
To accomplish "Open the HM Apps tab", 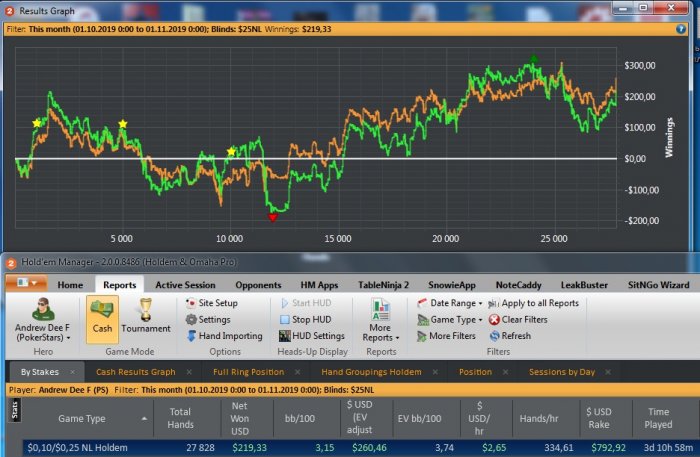I will (x=319, y=285).
